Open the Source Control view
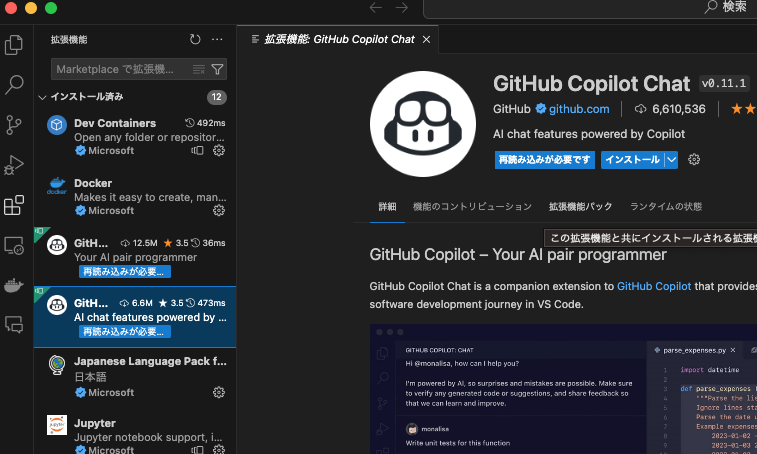This screenshot has height=454, width=757. [x=14, y=125]
